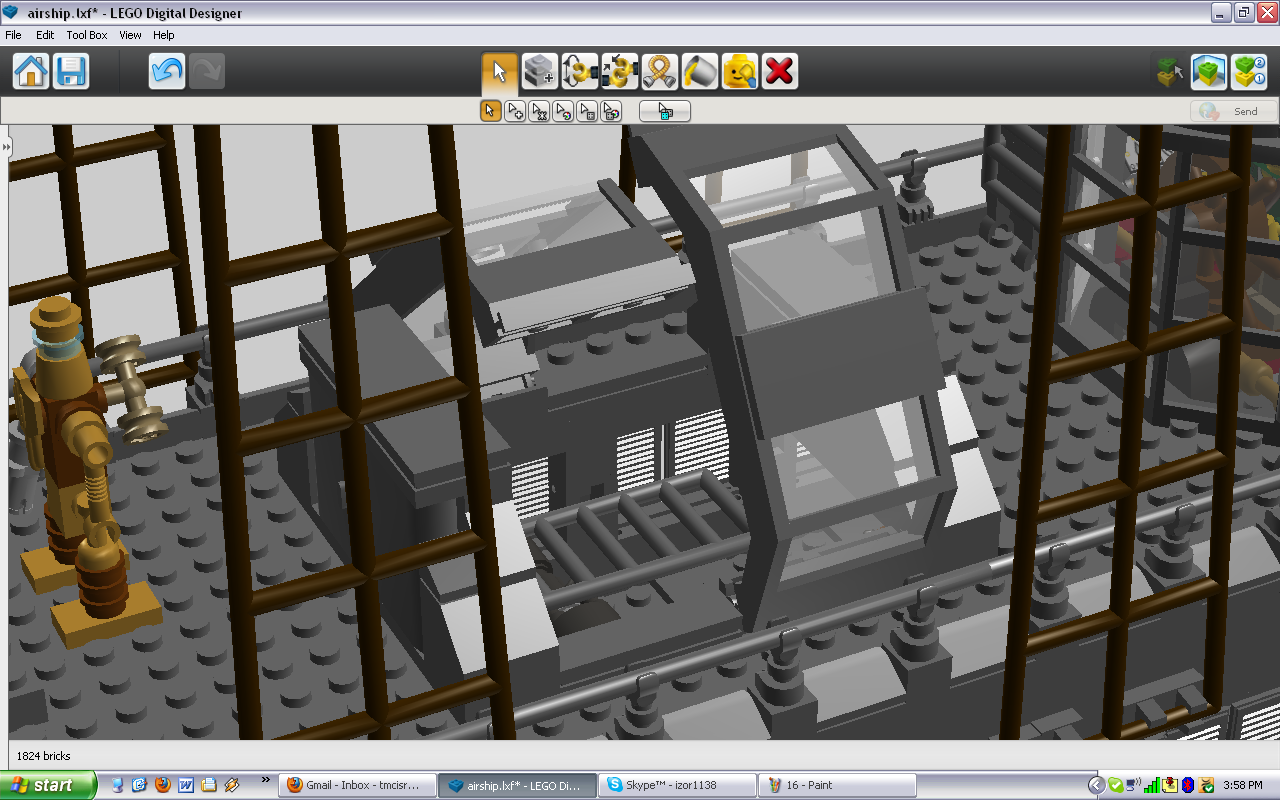The height and width of the screenshot is (800, 1281).
Task: Undo the last action
Action: (167, 72)
